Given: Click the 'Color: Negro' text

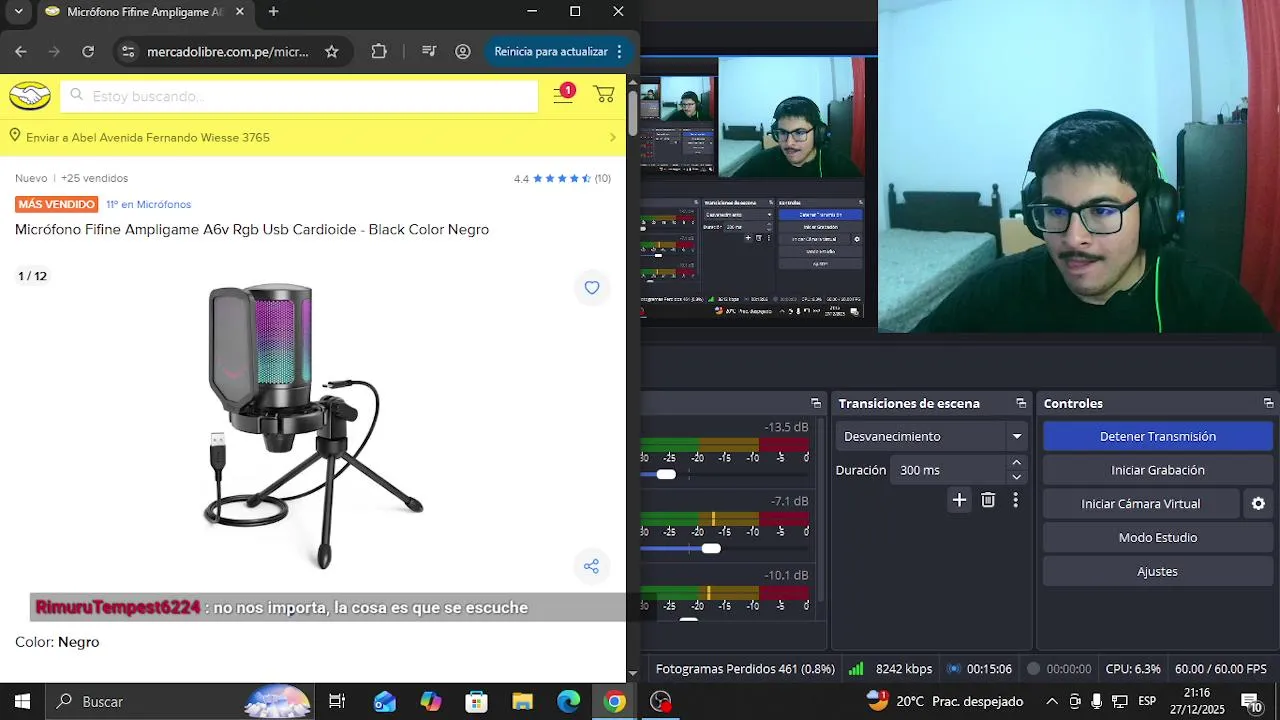Looking at the screenshot, I should pos(57,642).
